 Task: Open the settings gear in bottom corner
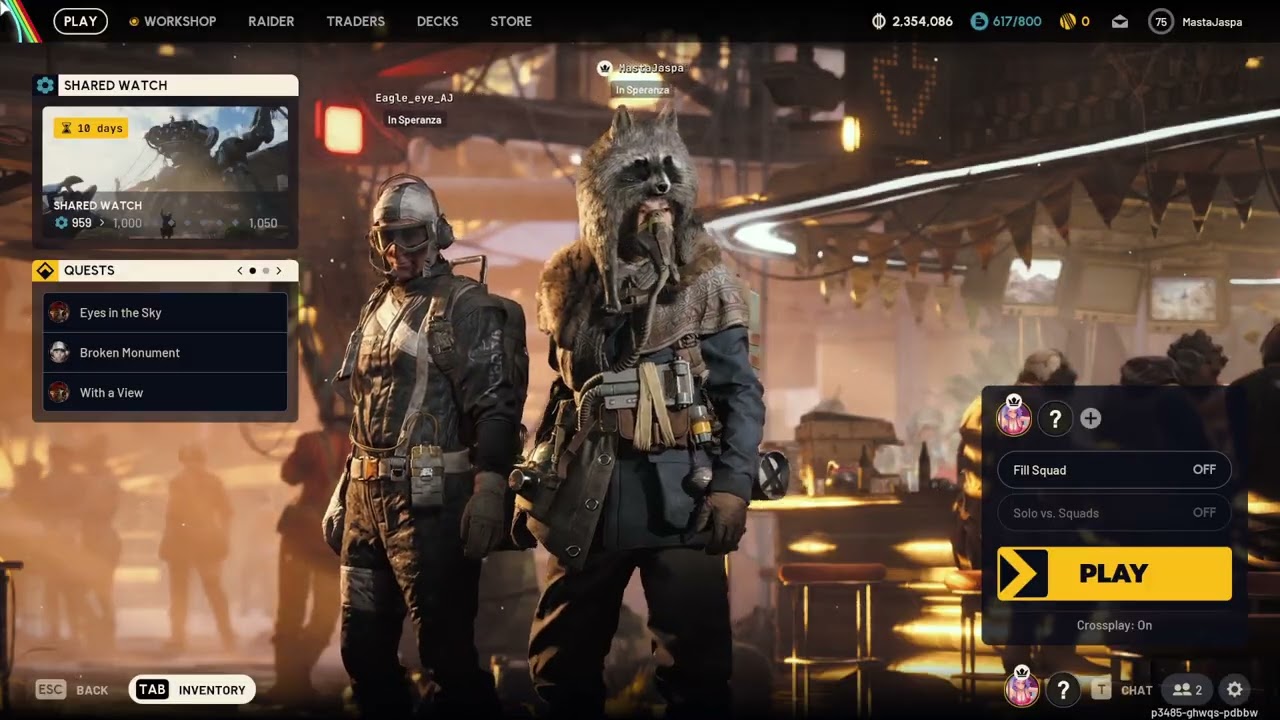(x=1235, y=689)
